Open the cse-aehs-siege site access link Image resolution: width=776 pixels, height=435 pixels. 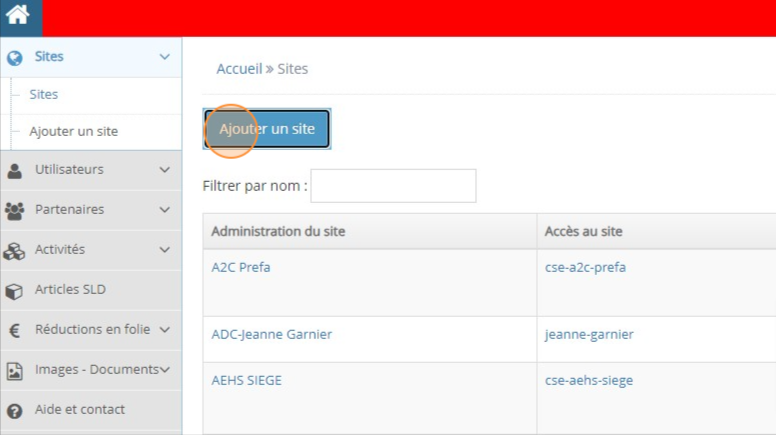tap(588, 380)
